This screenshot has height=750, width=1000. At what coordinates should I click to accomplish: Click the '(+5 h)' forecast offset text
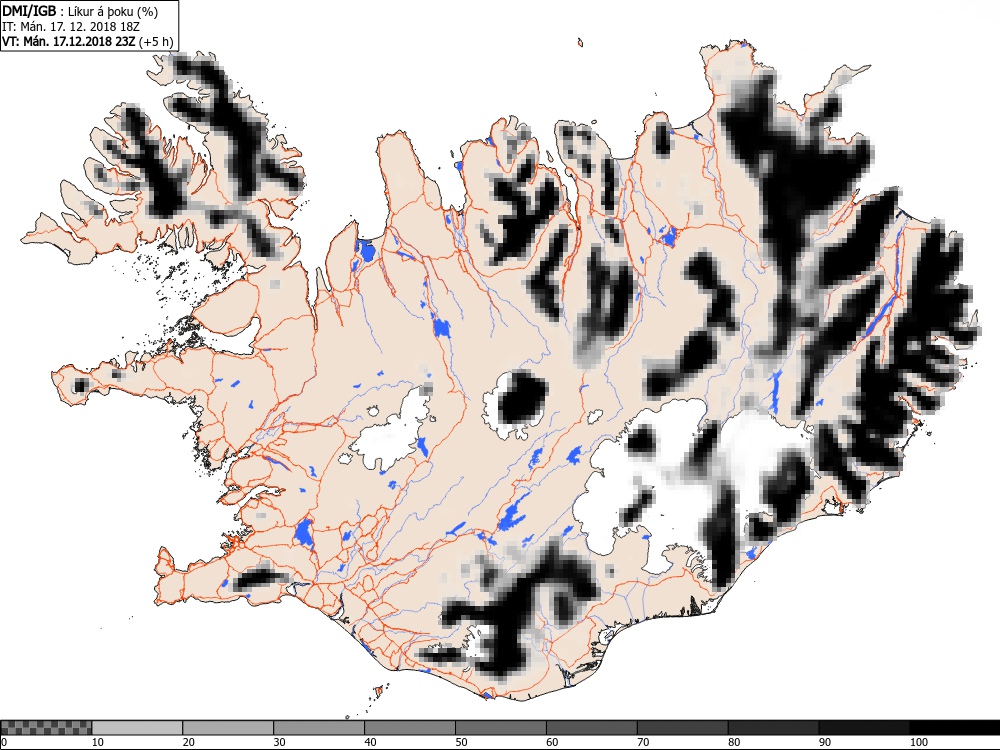pyautogui.click(x=156, y=41)
